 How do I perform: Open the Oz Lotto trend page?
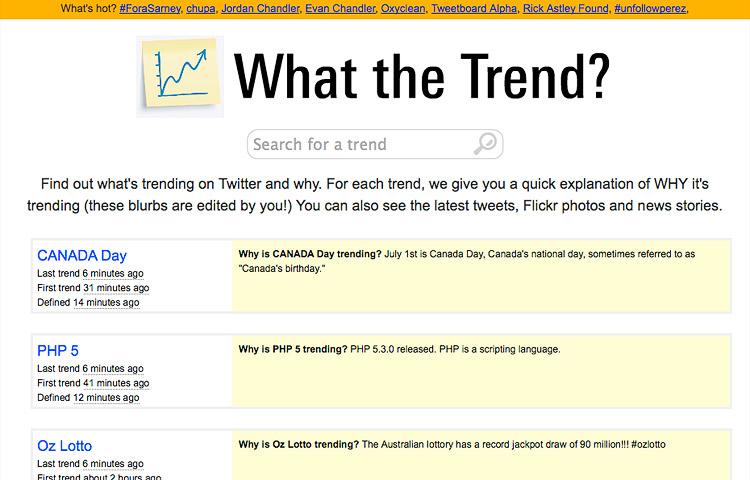coord(65,446)
